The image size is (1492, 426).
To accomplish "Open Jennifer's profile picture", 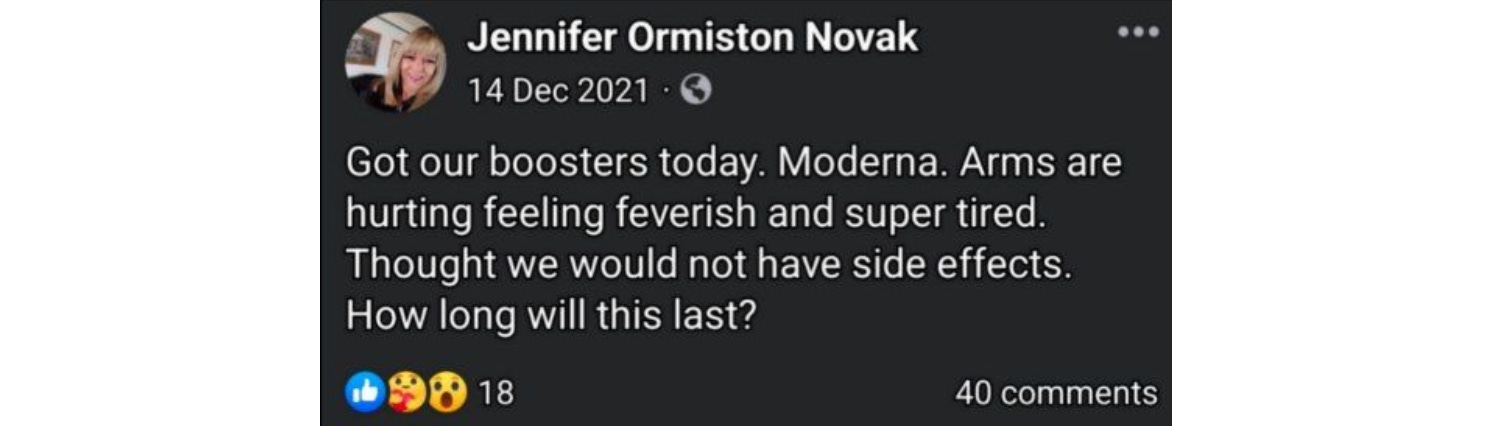I will point(396,62).
